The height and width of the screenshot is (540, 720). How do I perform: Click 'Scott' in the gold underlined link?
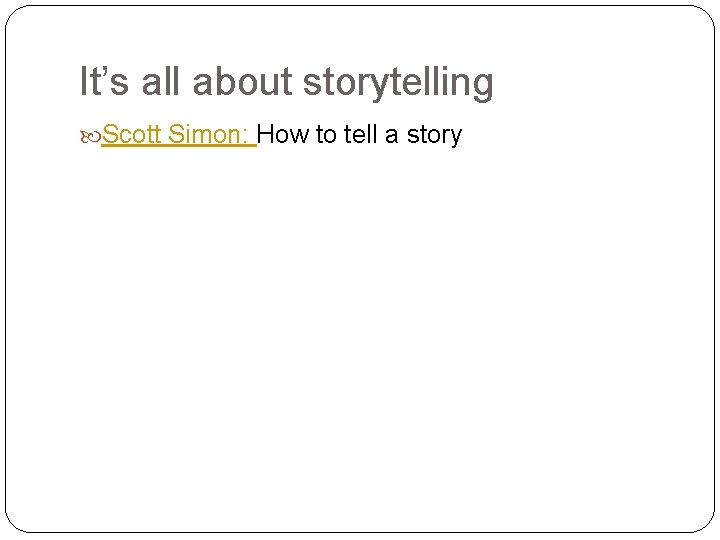(132, 134)
